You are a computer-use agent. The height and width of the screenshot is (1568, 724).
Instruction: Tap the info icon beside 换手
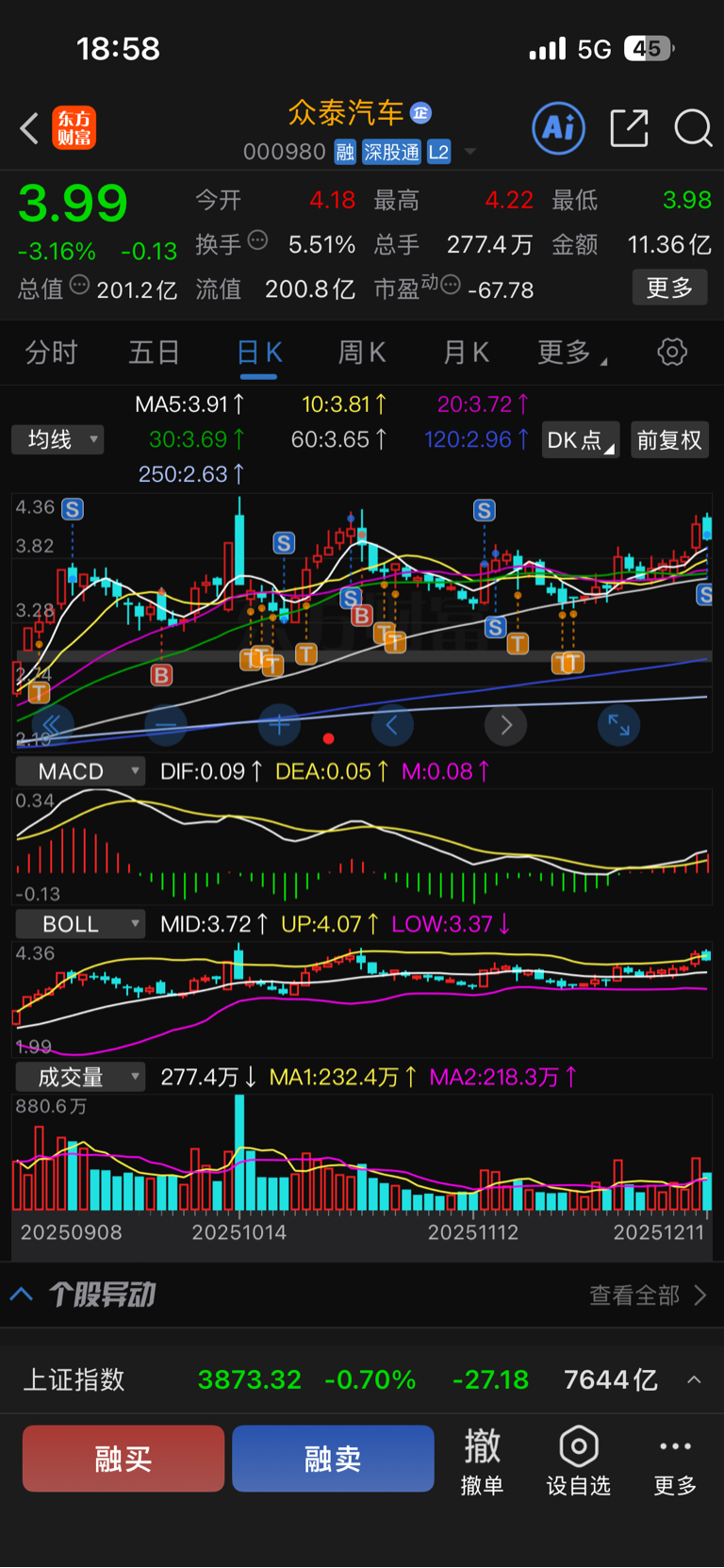tap(257, 240)
